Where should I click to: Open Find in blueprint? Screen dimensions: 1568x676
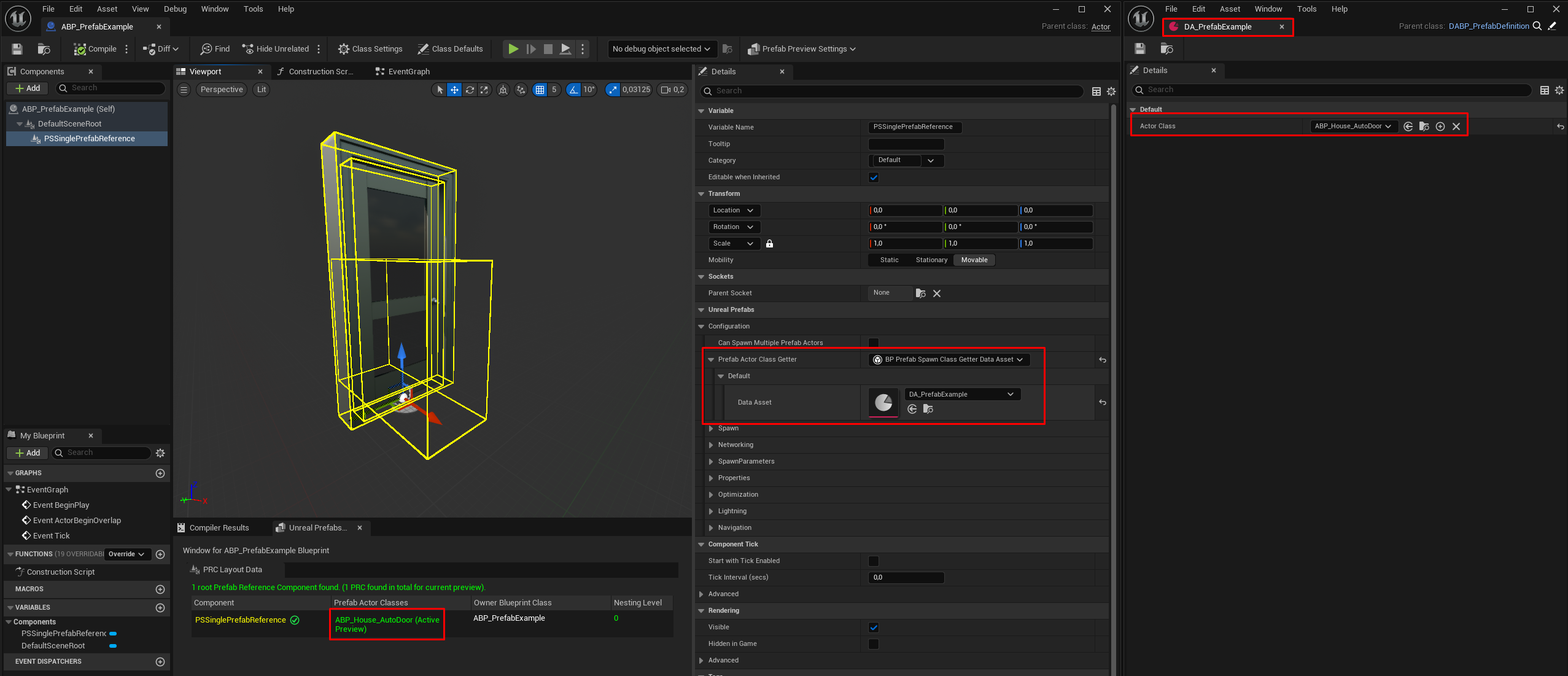(x=215, y=49)
